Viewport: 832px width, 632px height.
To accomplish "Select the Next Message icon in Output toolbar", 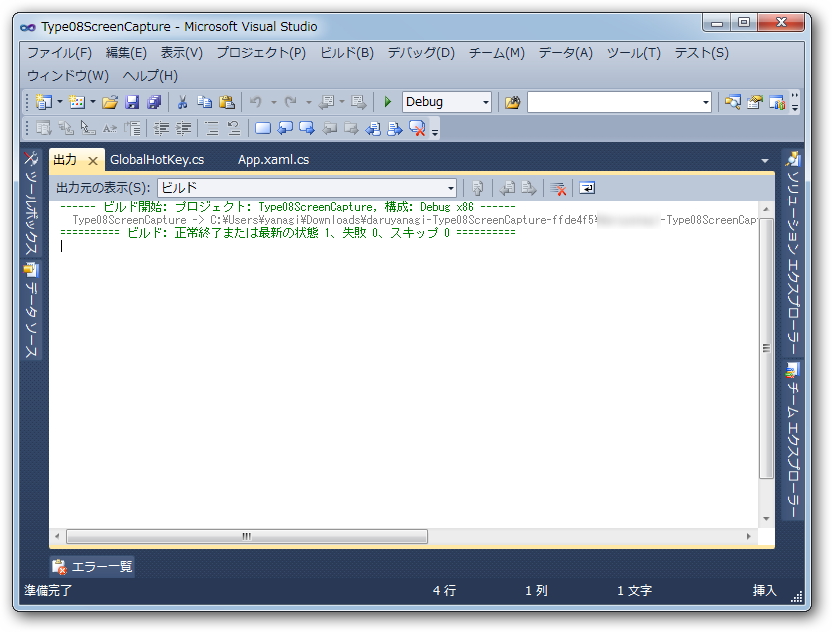I will click(x=527, y=186).
